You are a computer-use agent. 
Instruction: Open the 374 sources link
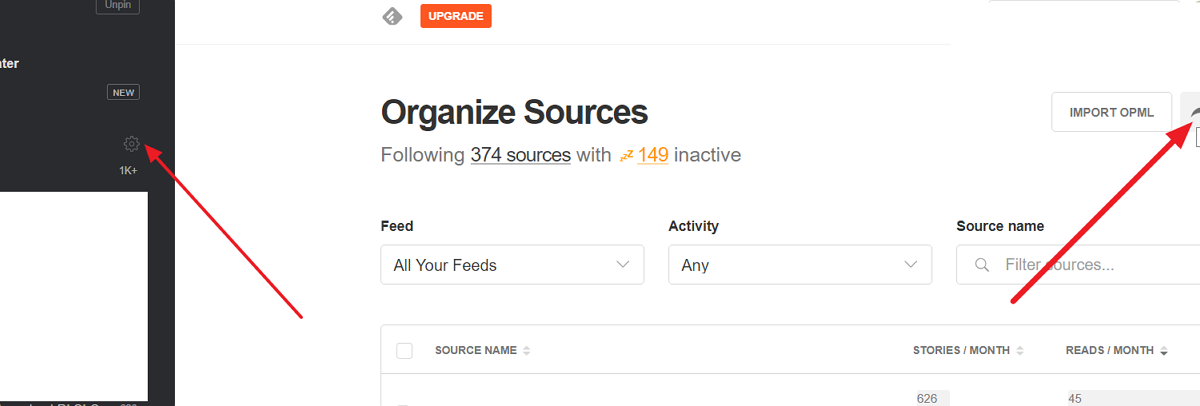520,156
